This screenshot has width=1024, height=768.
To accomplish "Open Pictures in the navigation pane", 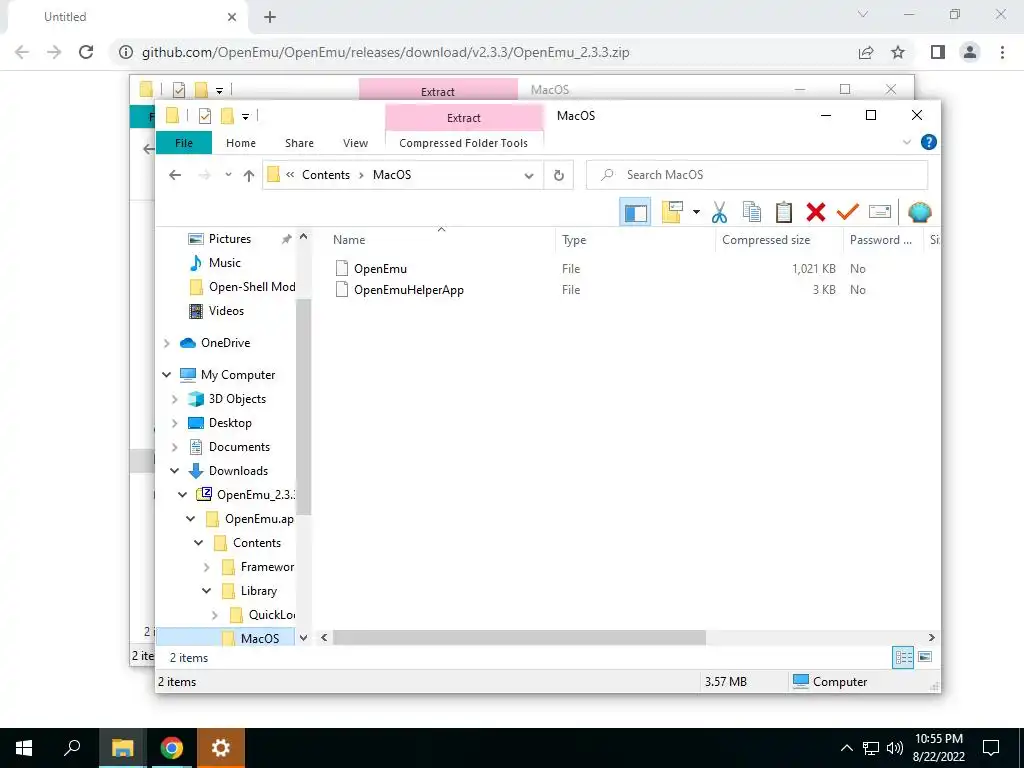I will click(x=229, y=239).
